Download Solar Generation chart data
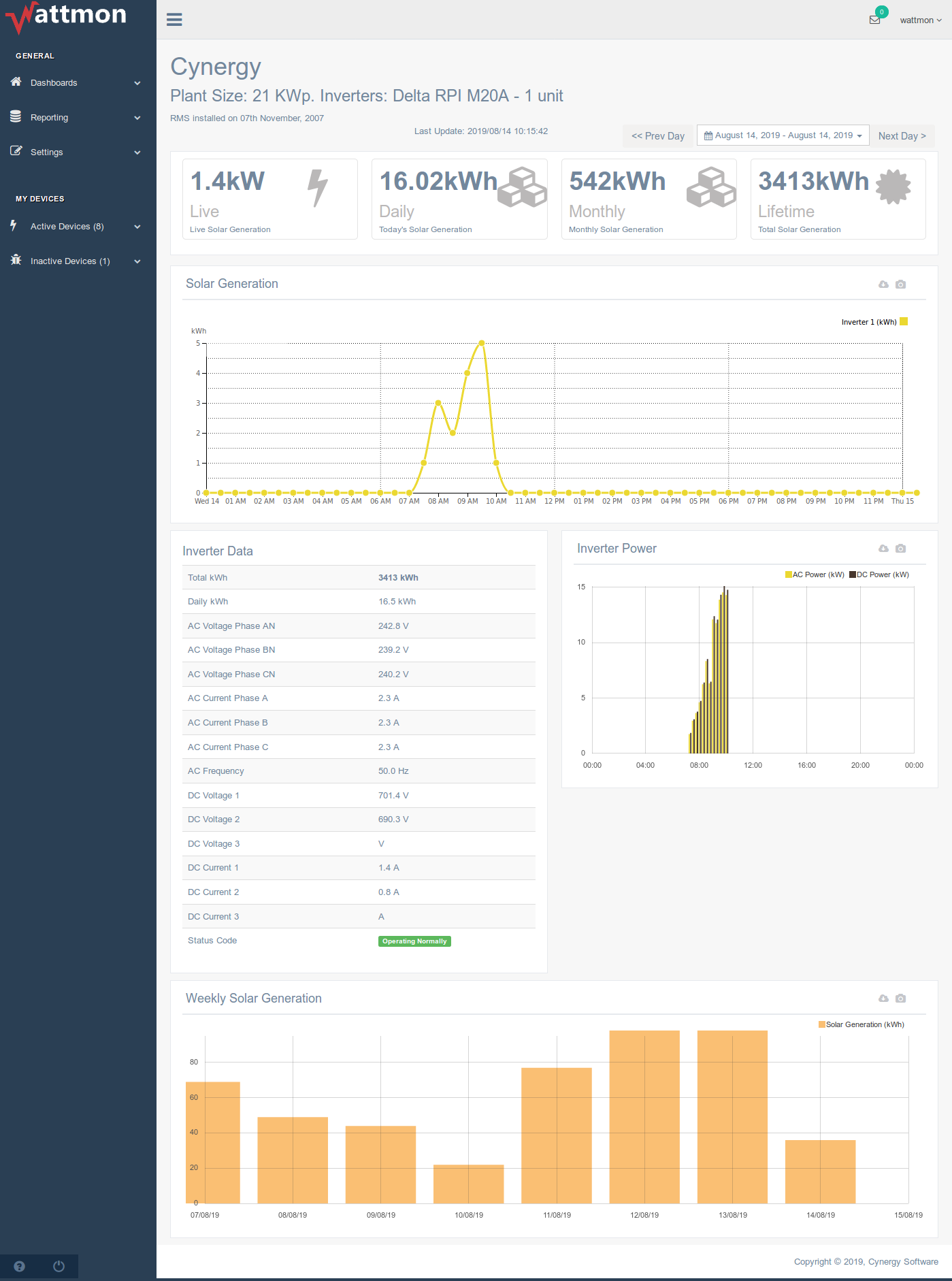 (883, 285)
